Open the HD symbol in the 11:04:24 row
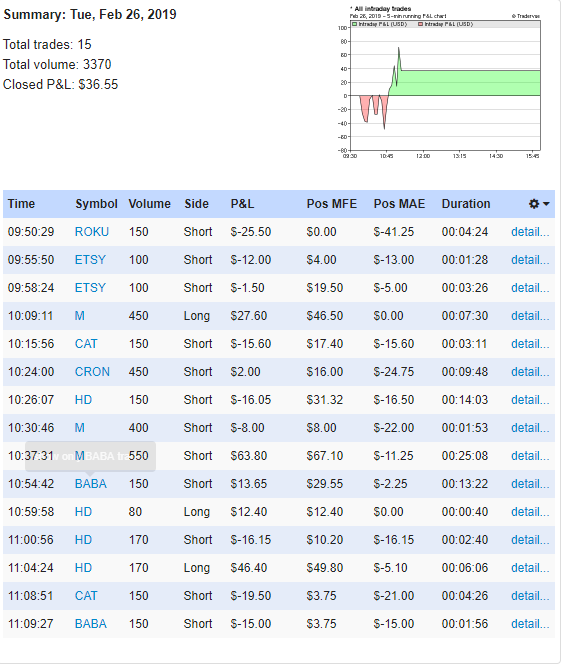The width and height of the screenshot is (563, 666). coord(83,568)
